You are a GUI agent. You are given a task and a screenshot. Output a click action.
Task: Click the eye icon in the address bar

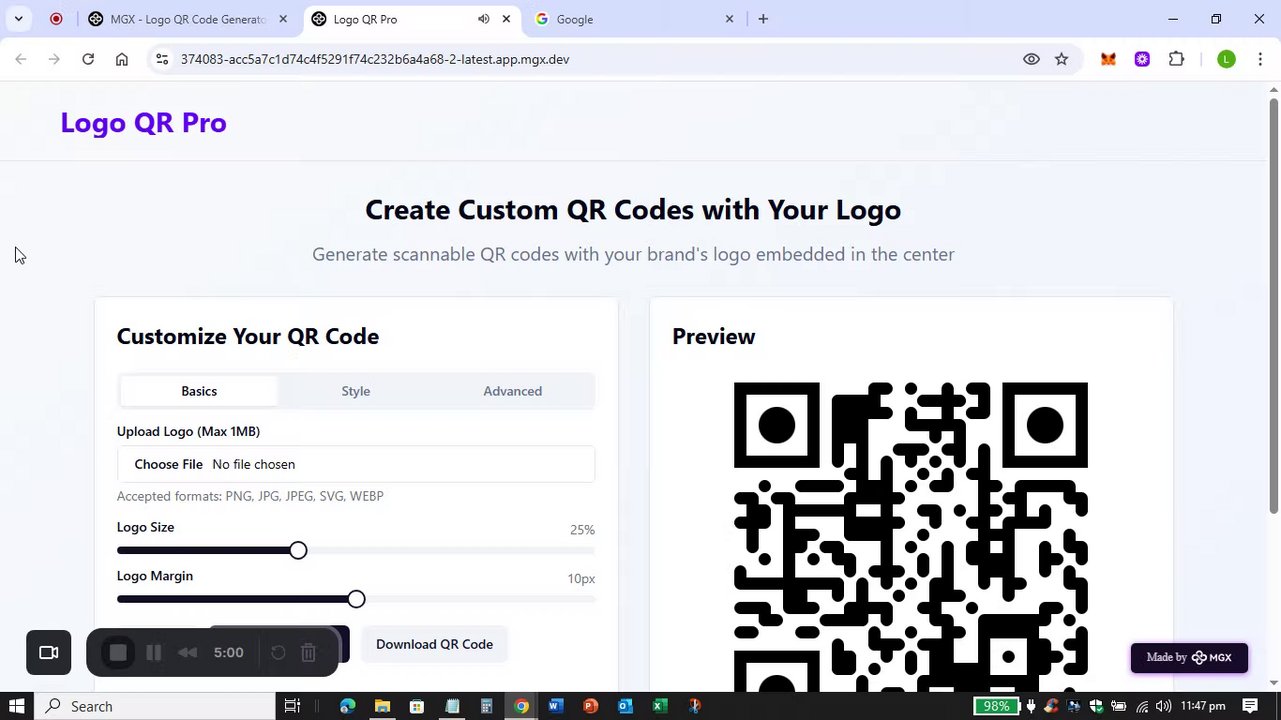(x=1031, y=59)
